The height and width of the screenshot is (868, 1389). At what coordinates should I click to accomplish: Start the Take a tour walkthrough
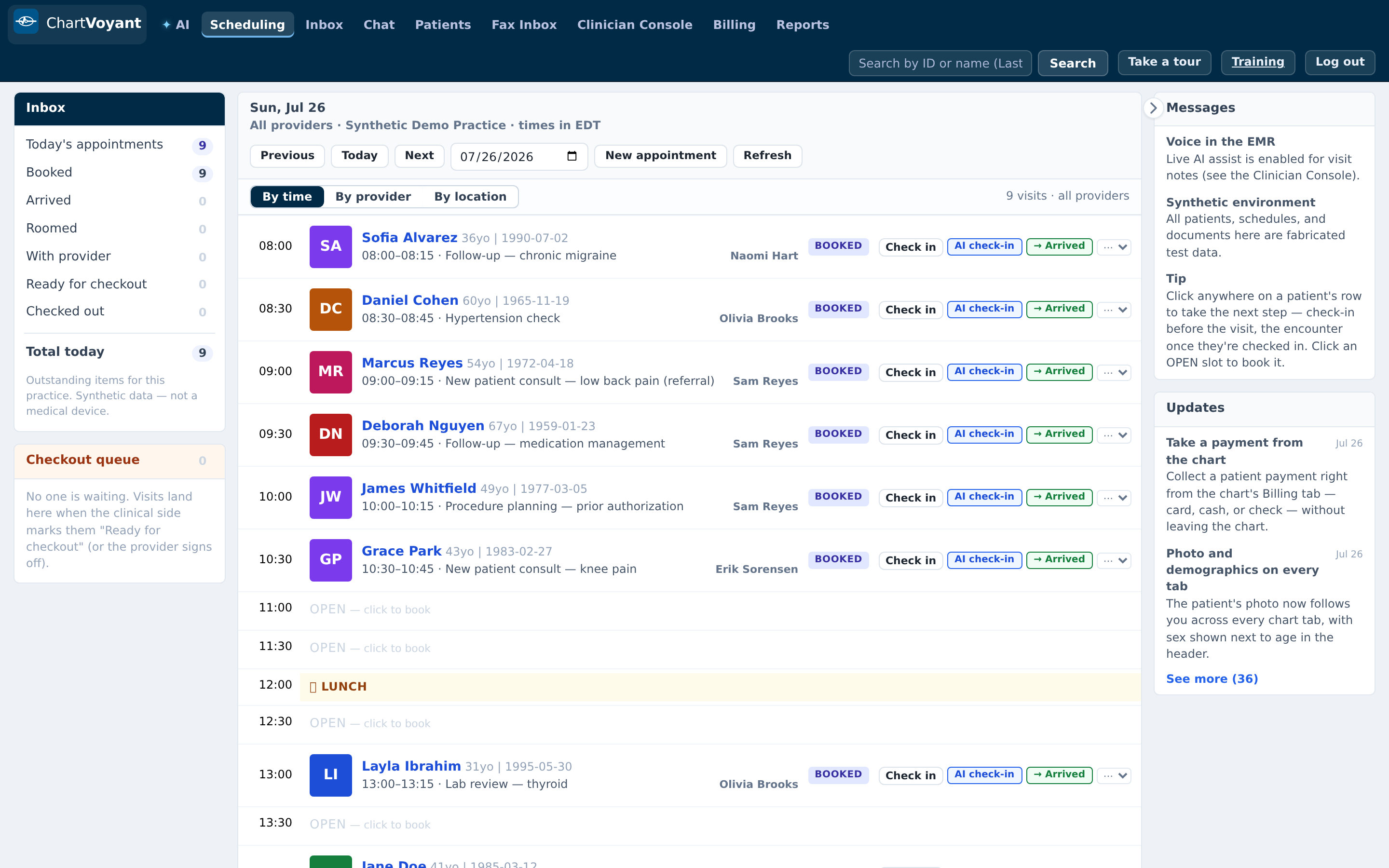(1164, 62)
